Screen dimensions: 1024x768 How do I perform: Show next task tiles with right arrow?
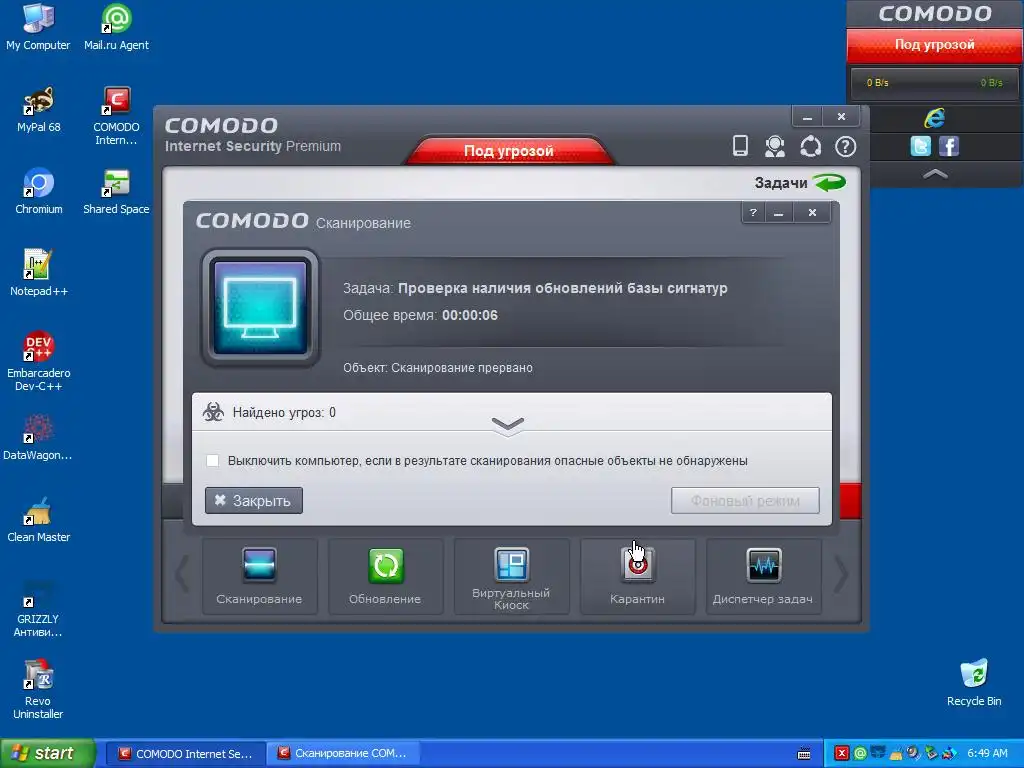pos(841,575)
